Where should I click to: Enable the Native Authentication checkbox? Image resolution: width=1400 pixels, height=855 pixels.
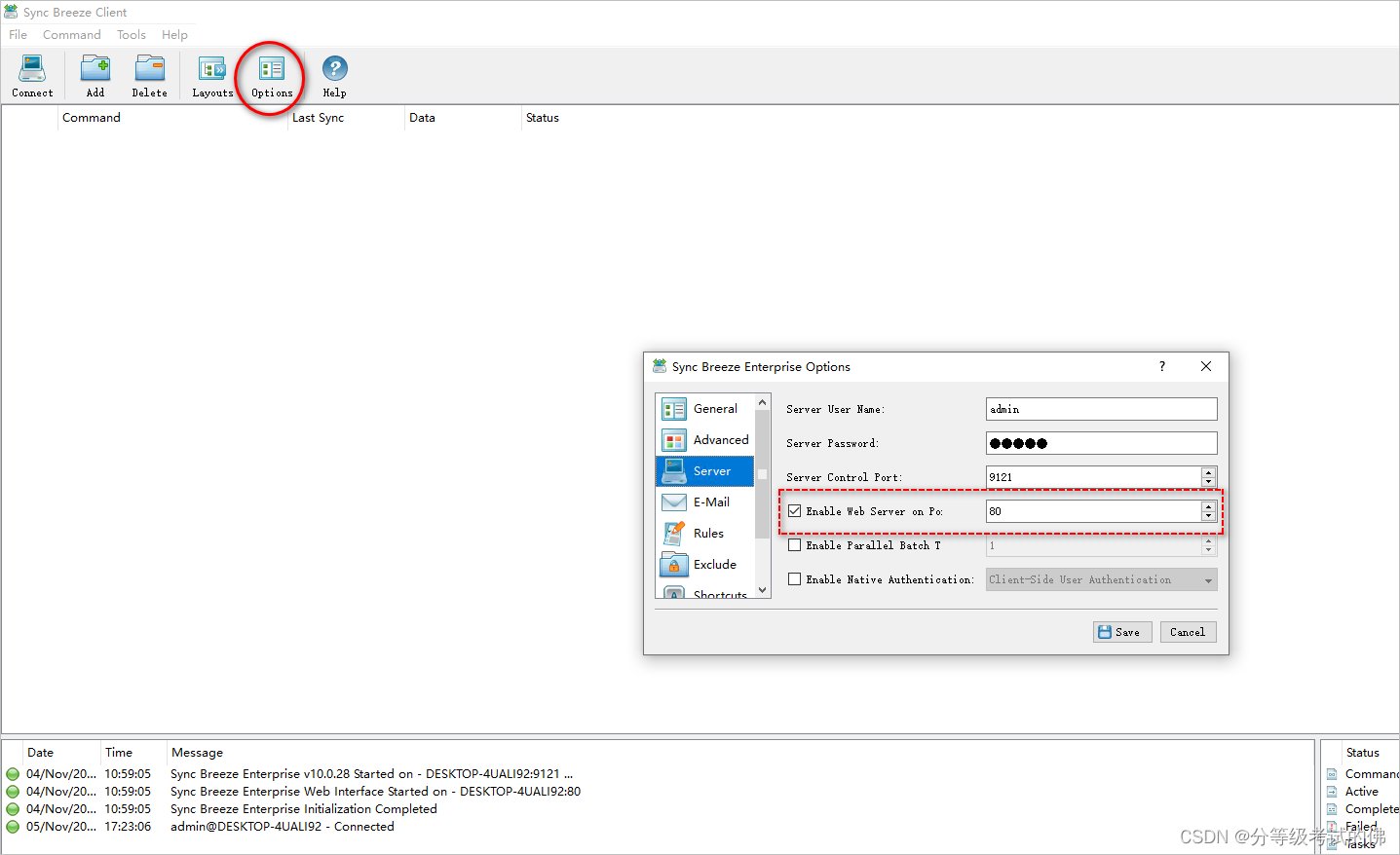pyautogui.click(x=795, y=579)
